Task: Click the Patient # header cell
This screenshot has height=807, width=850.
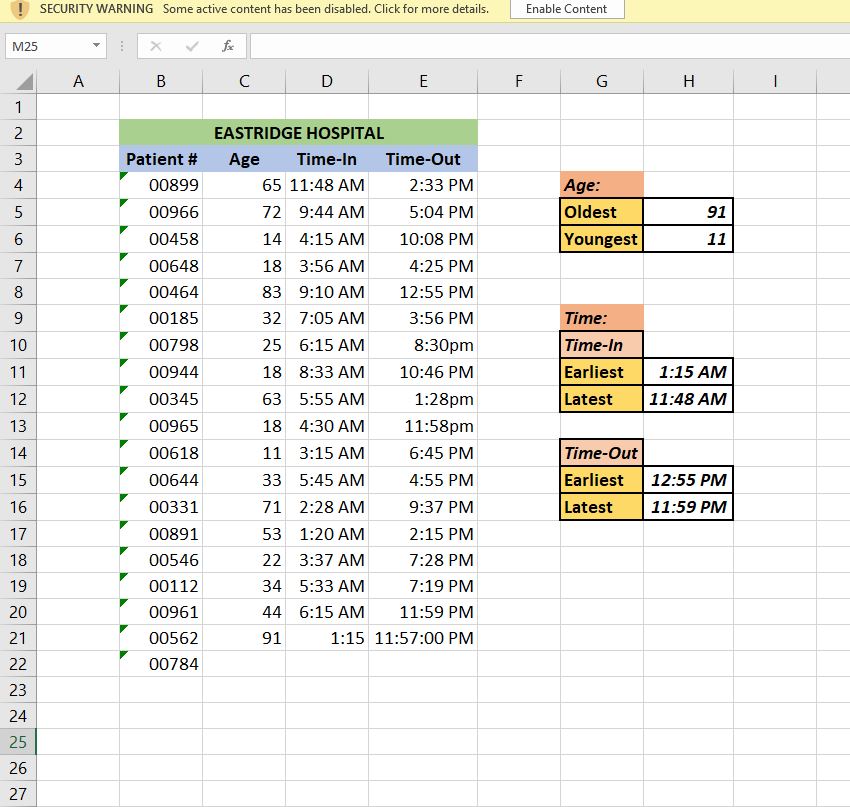Action: click(161, 159)
